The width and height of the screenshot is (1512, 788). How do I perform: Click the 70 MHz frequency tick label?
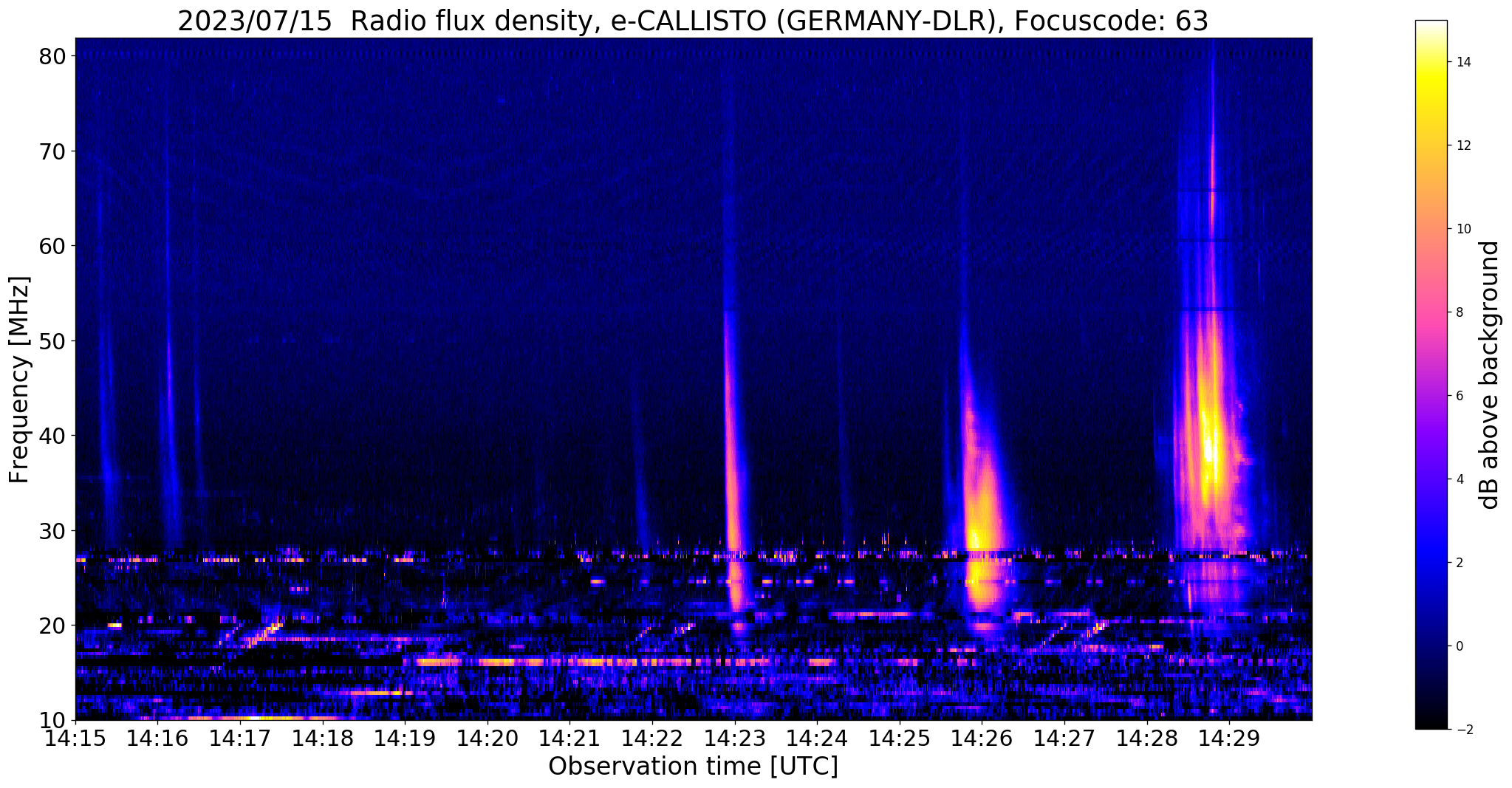pyautogui.click(x=54, y=151)
